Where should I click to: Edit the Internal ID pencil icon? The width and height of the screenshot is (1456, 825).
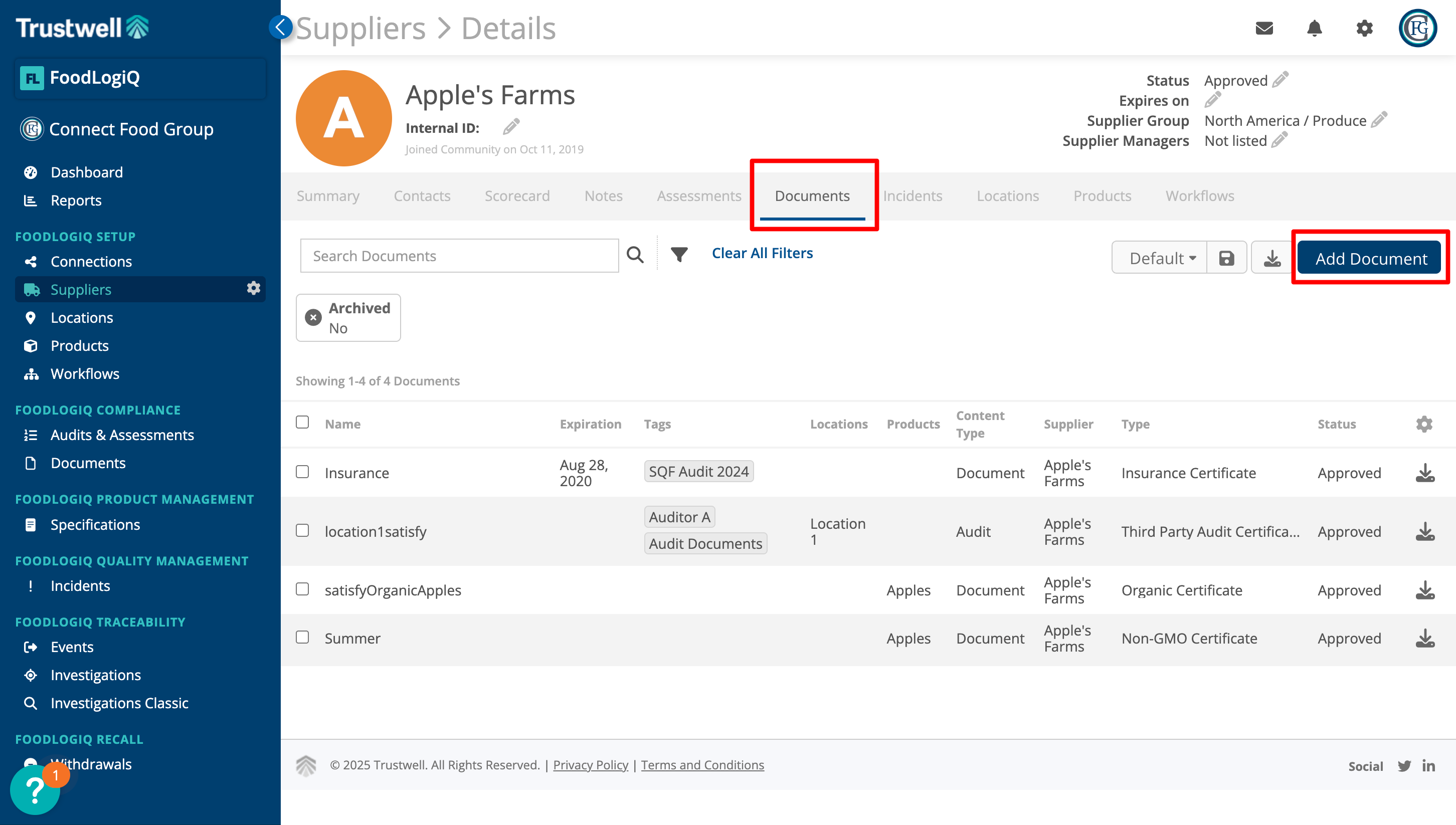[511, 127]
